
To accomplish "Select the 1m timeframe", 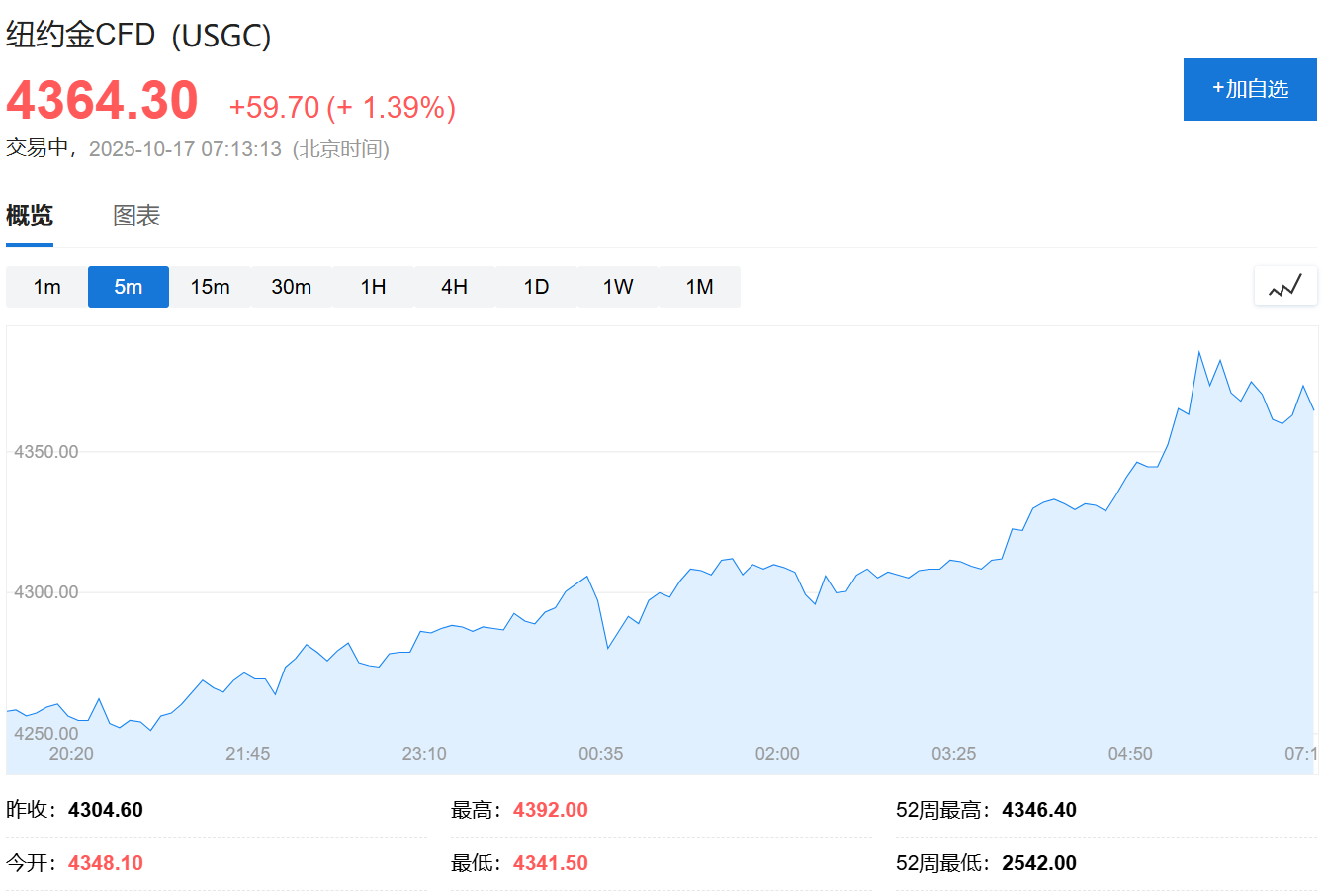I will [46, 287].
